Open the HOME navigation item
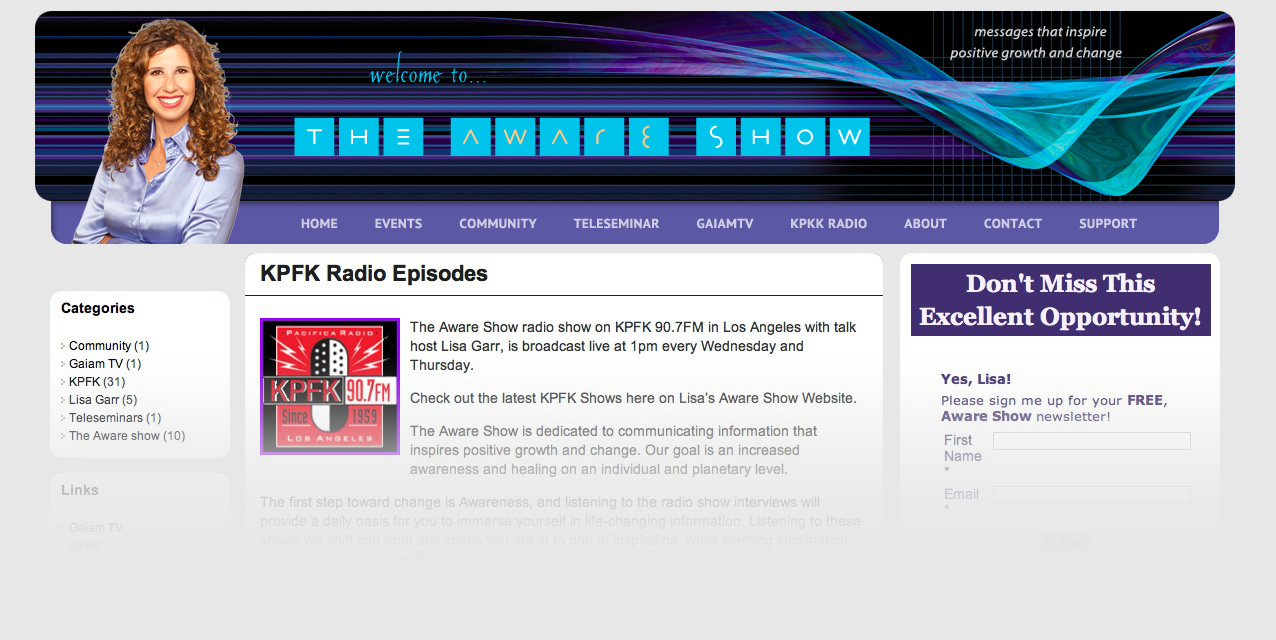Screen dimensions: 1276x640 [x=319, y=224]
